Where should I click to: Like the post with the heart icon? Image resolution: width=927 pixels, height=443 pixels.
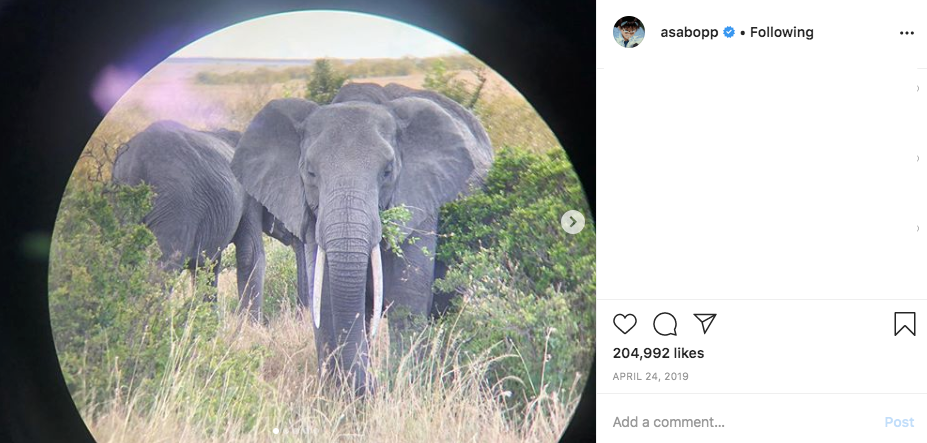[x=624, y=324]
